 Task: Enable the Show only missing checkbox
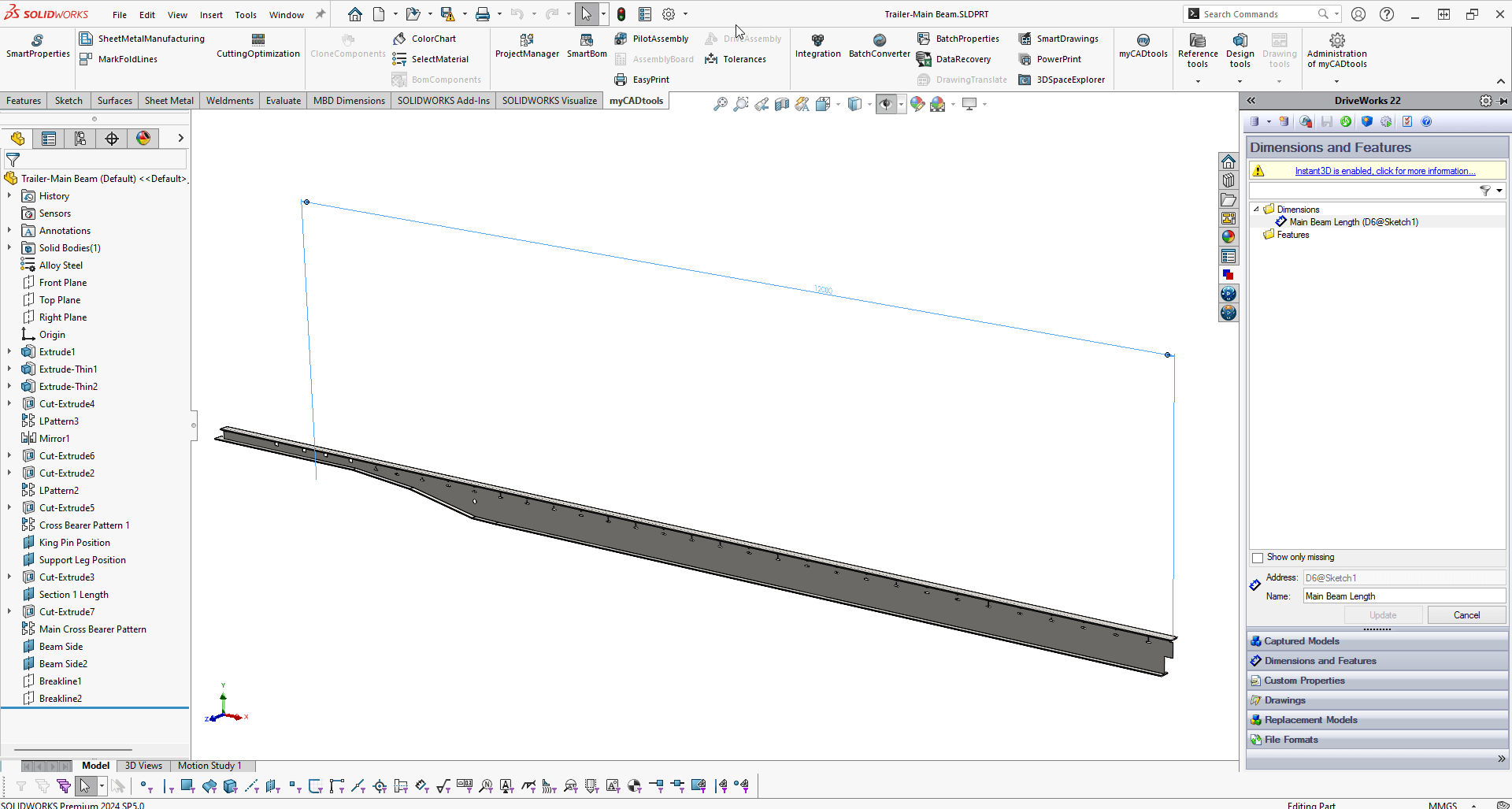[1258, 558]
